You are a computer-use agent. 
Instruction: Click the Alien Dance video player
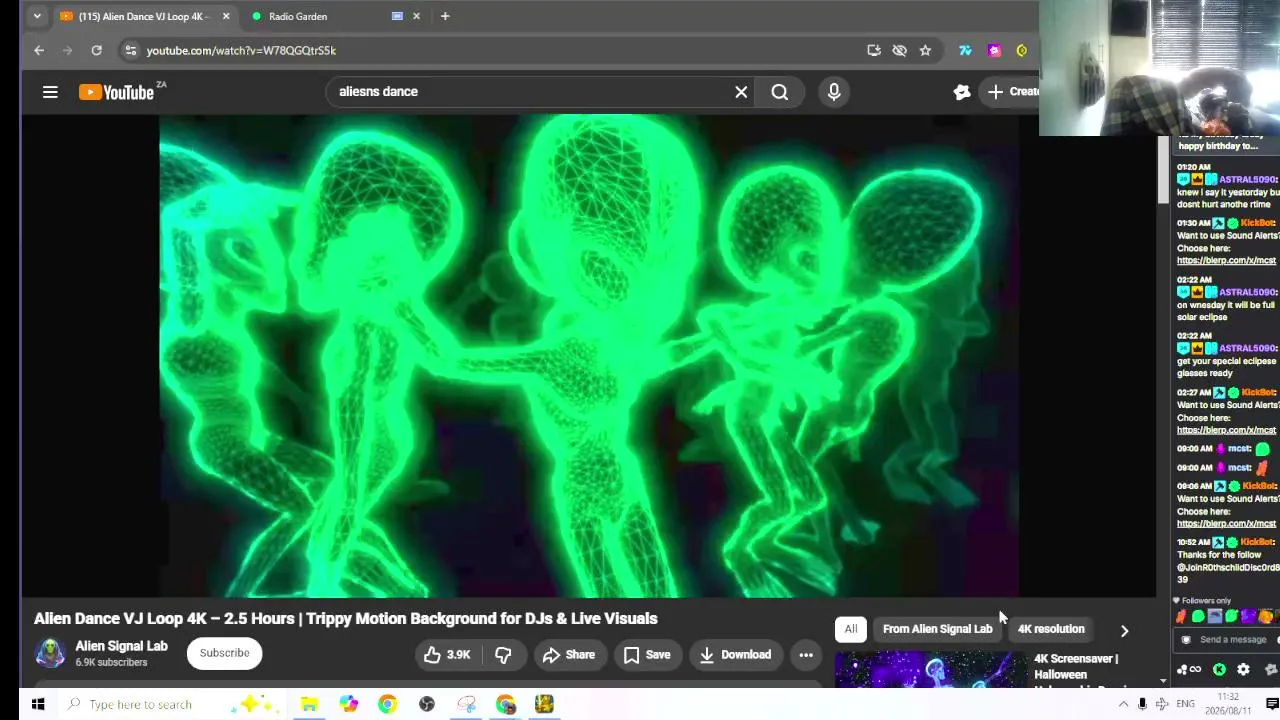(x=588, y=356)
